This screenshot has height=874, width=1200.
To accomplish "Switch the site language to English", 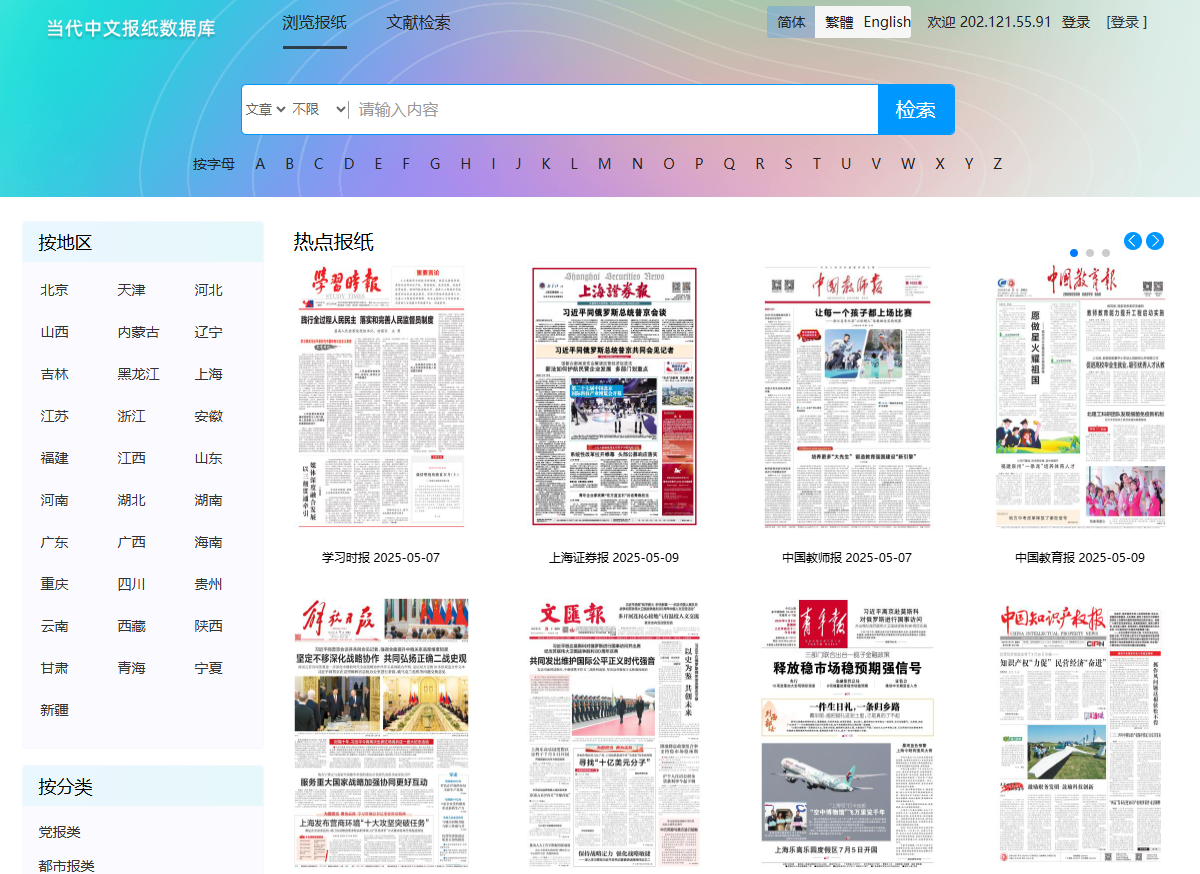I will pyautogui.click(x=887, y=22).
